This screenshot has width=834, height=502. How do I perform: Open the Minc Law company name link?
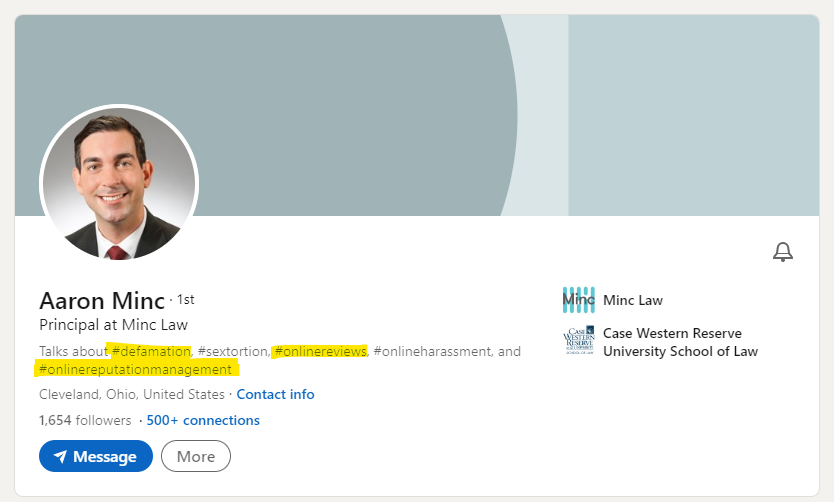(x=633, y=300)
